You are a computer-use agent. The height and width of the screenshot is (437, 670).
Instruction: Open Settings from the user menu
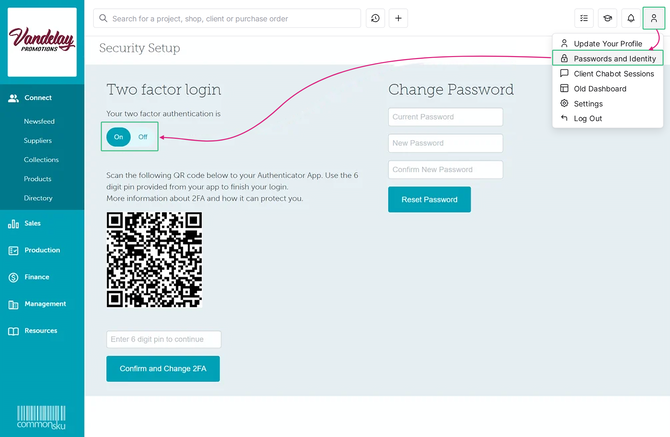point(608,103)
